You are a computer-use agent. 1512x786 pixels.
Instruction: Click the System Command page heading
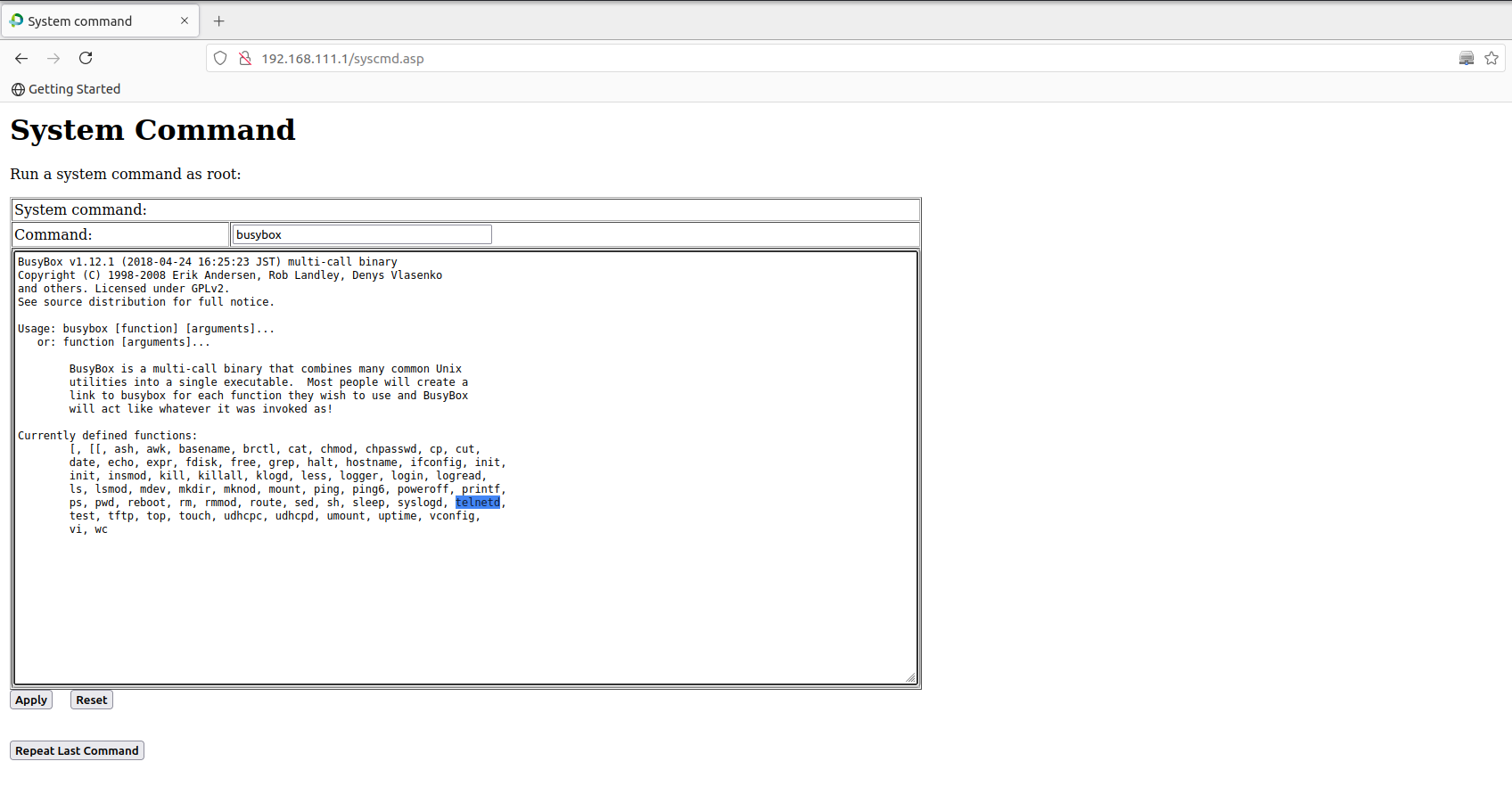(152, 130)
